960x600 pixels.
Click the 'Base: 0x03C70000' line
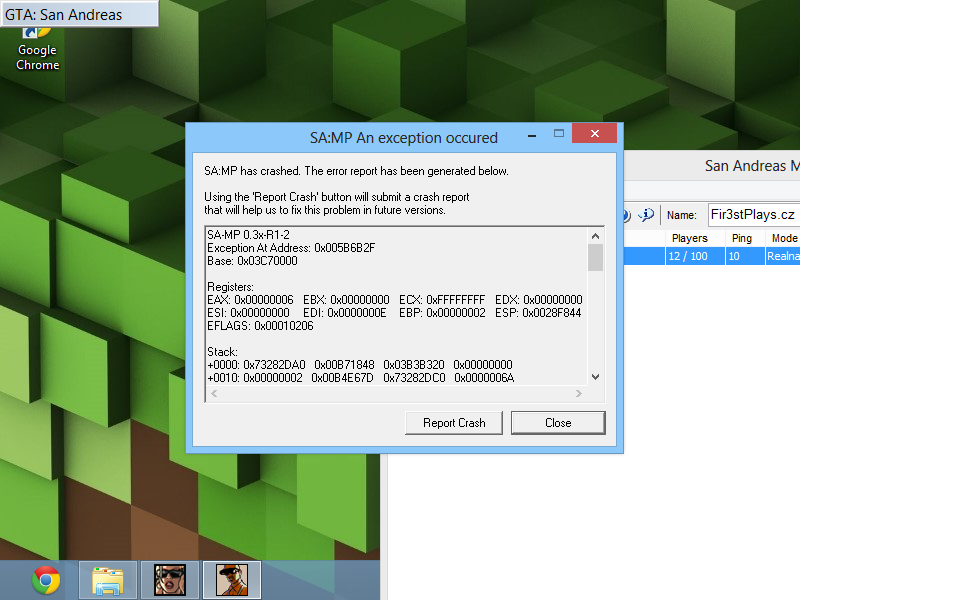[x=252, y=261]
